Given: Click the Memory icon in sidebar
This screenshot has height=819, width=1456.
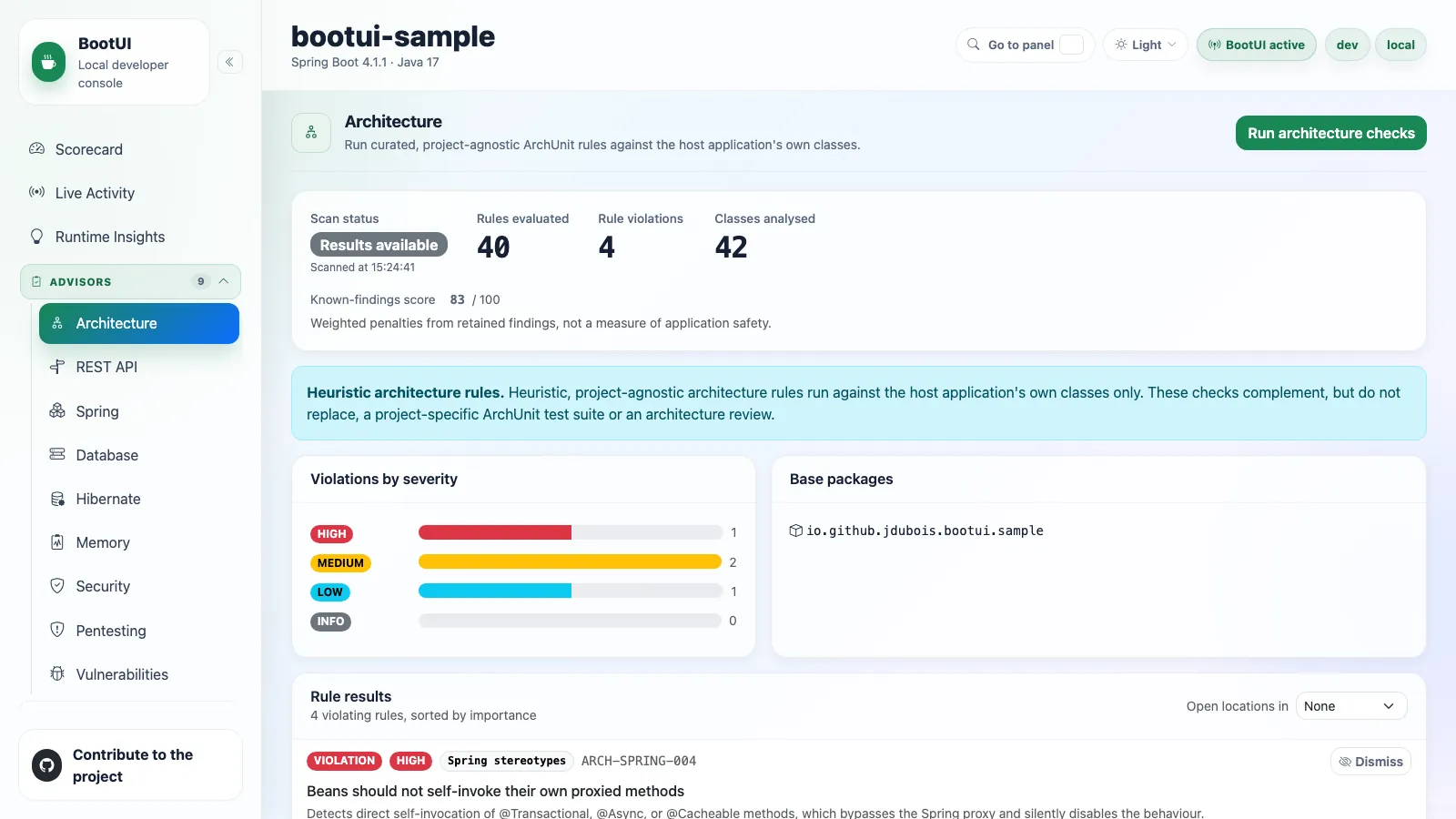Looking at the screenshot, I should tap(57, 542).
